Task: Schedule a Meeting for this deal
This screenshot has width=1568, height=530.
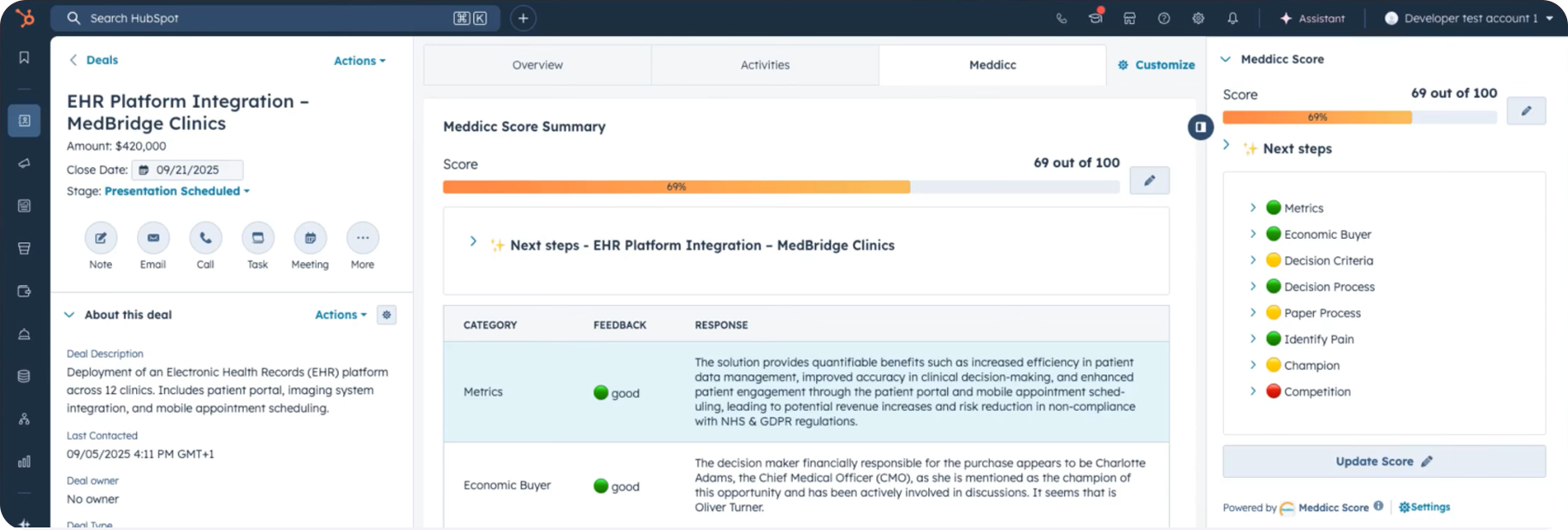Action: (310, 238)
